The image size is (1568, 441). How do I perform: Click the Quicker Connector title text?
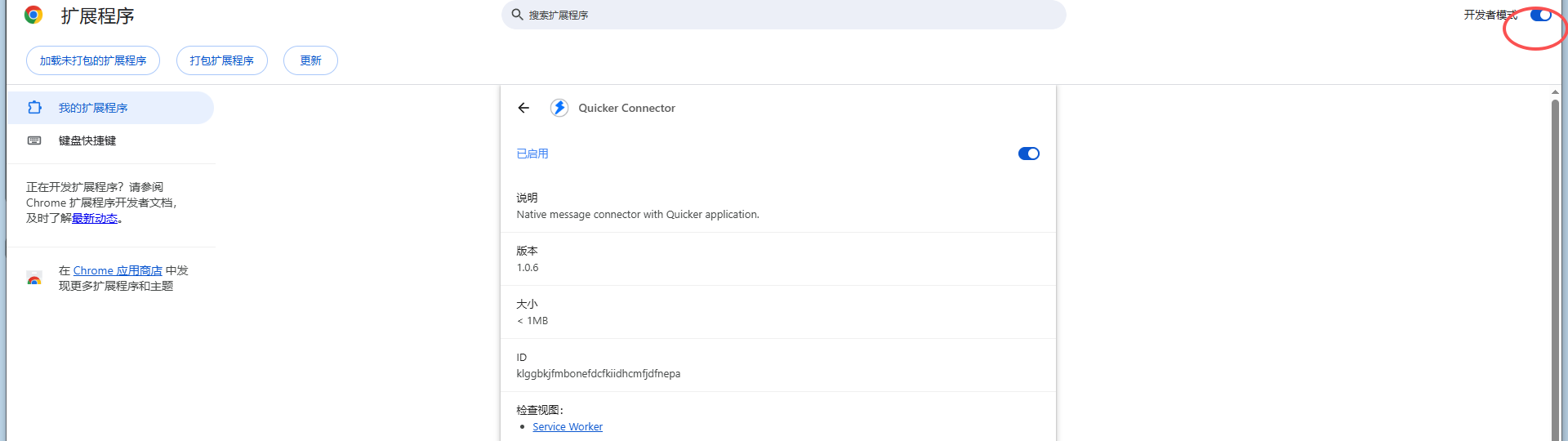point(626,108)
